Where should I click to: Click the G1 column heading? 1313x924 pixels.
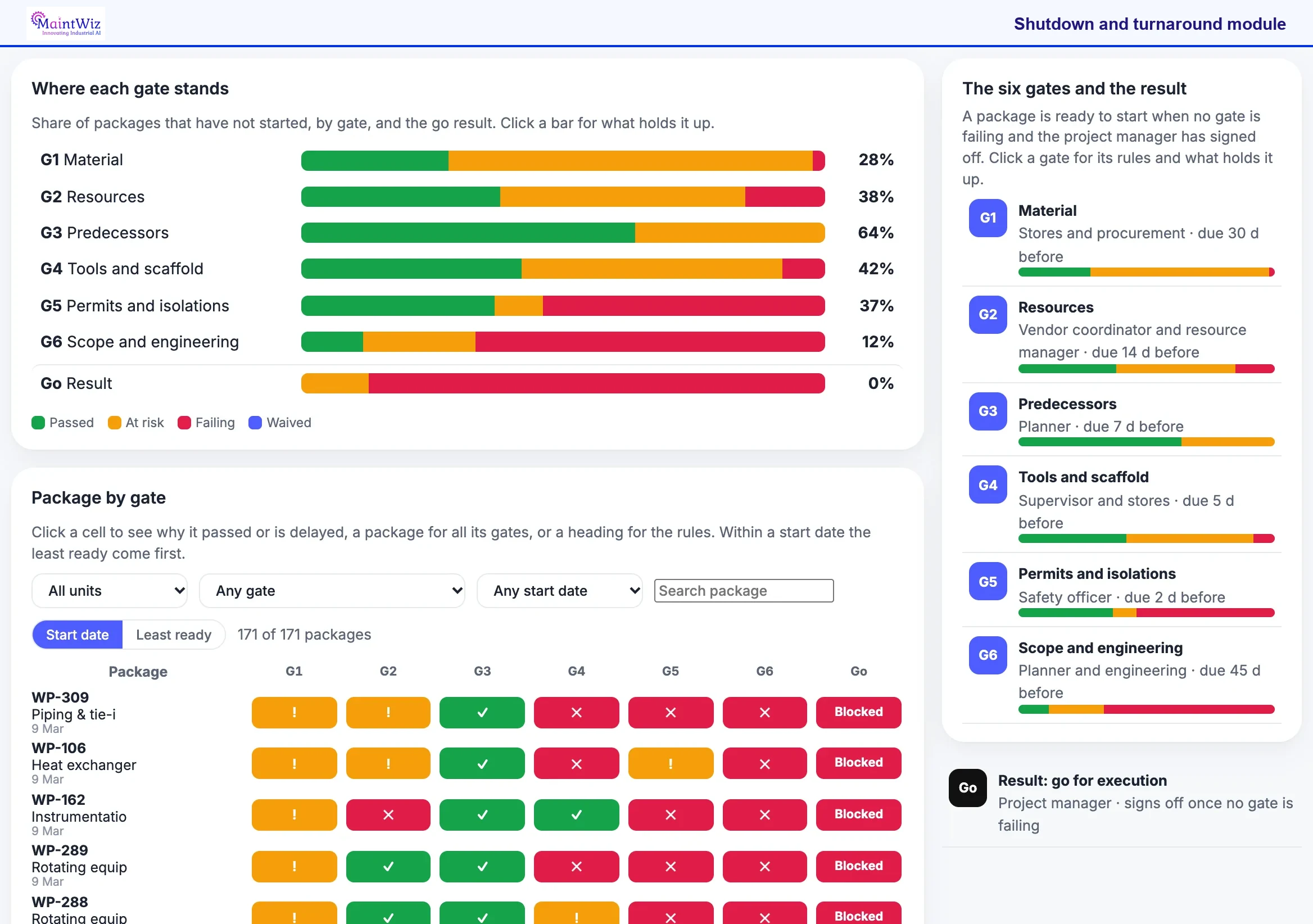[294, 671]
